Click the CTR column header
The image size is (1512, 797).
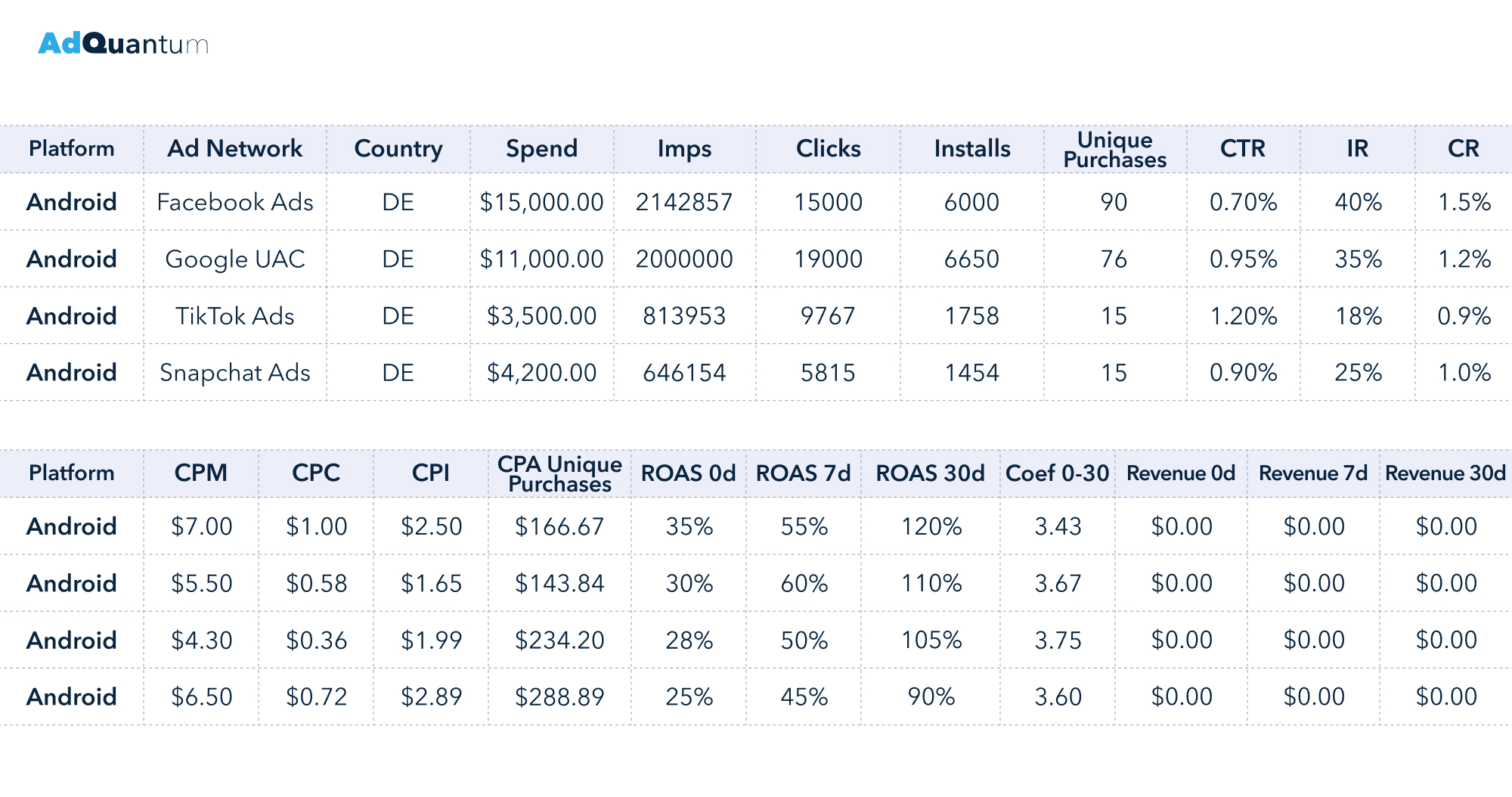coord(1243,148)
